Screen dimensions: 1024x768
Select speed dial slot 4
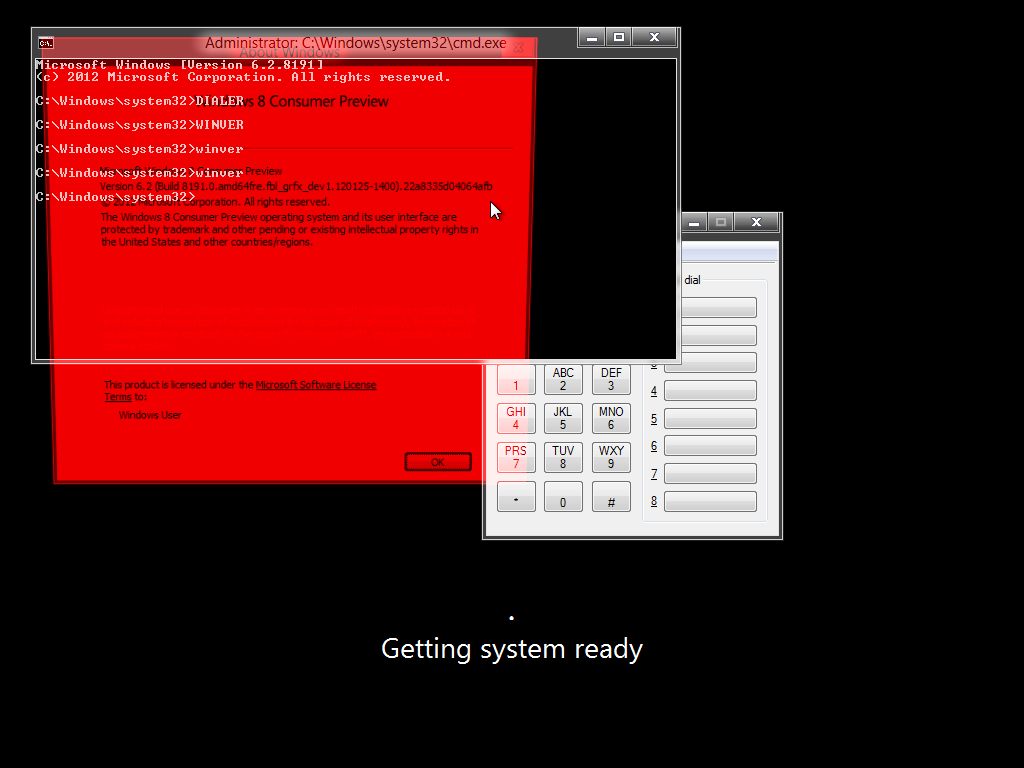click(x=711, y=391)
